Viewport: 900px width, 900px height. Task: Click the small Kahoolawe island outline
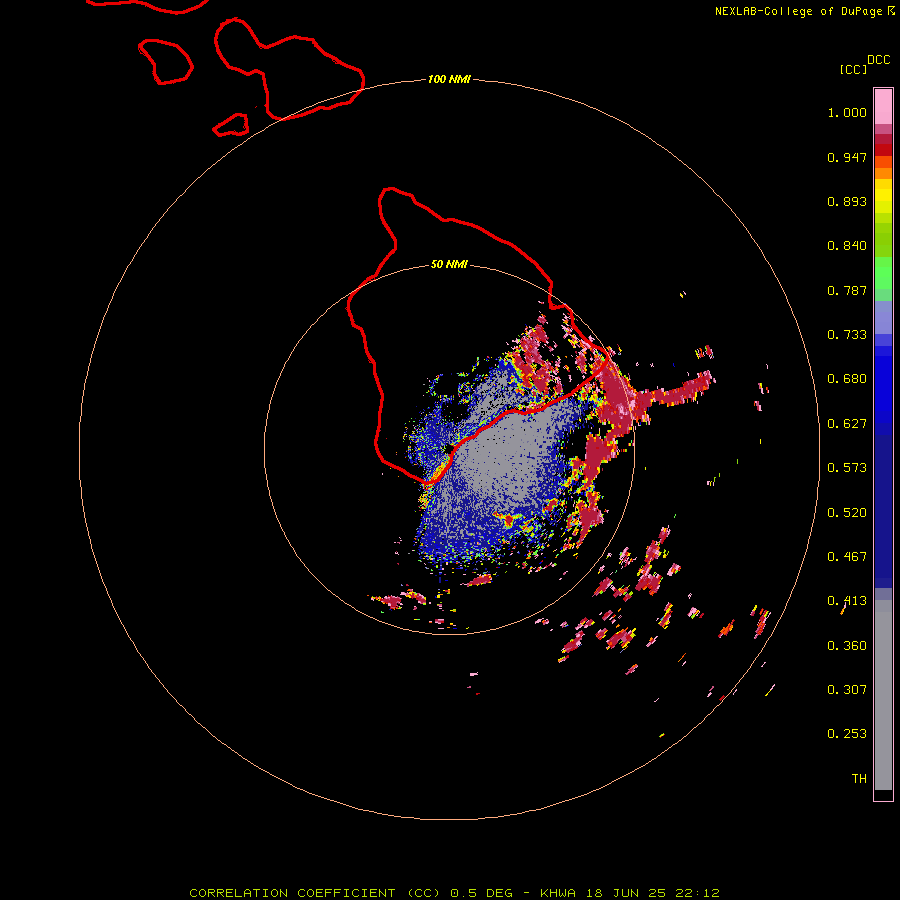[231, 125]
